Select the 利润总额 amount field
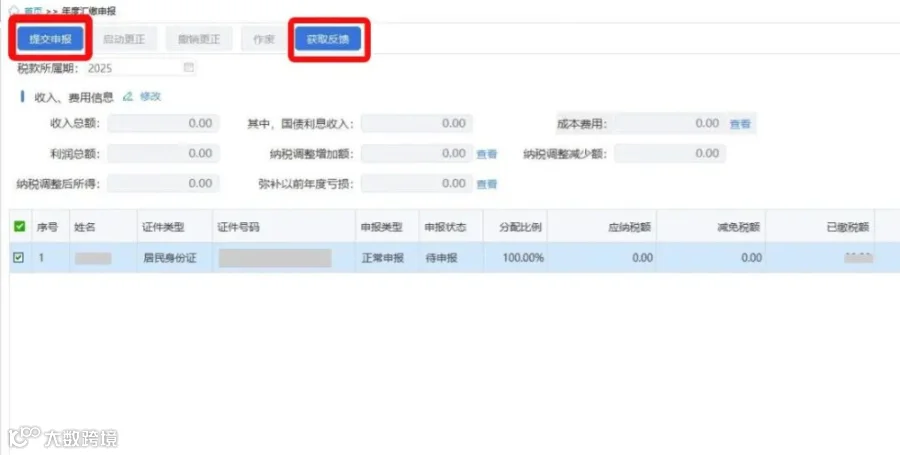 coord(163,153)
